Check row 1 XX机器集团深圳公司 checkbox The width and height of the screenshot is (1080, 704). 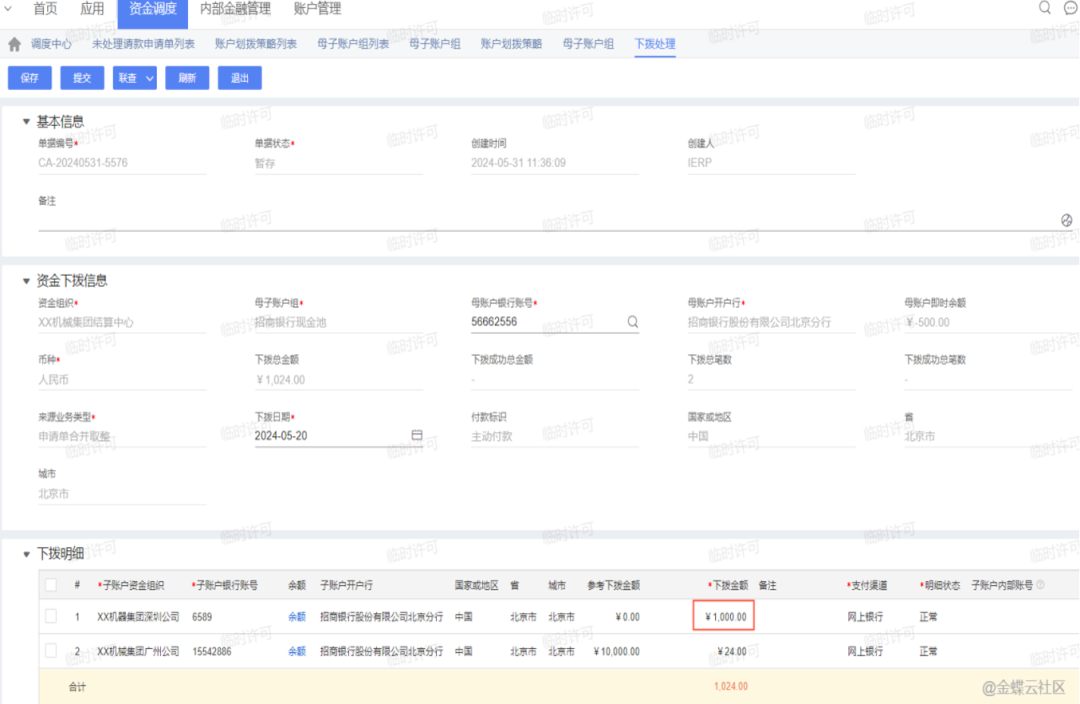coord(51,617)
